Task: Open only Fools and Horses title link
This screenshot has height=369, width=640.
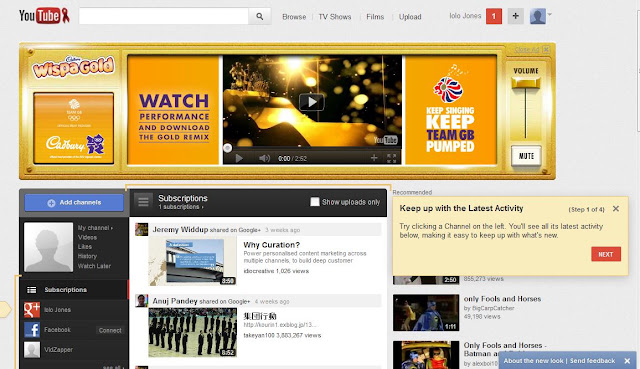Action: coord(502,299)
